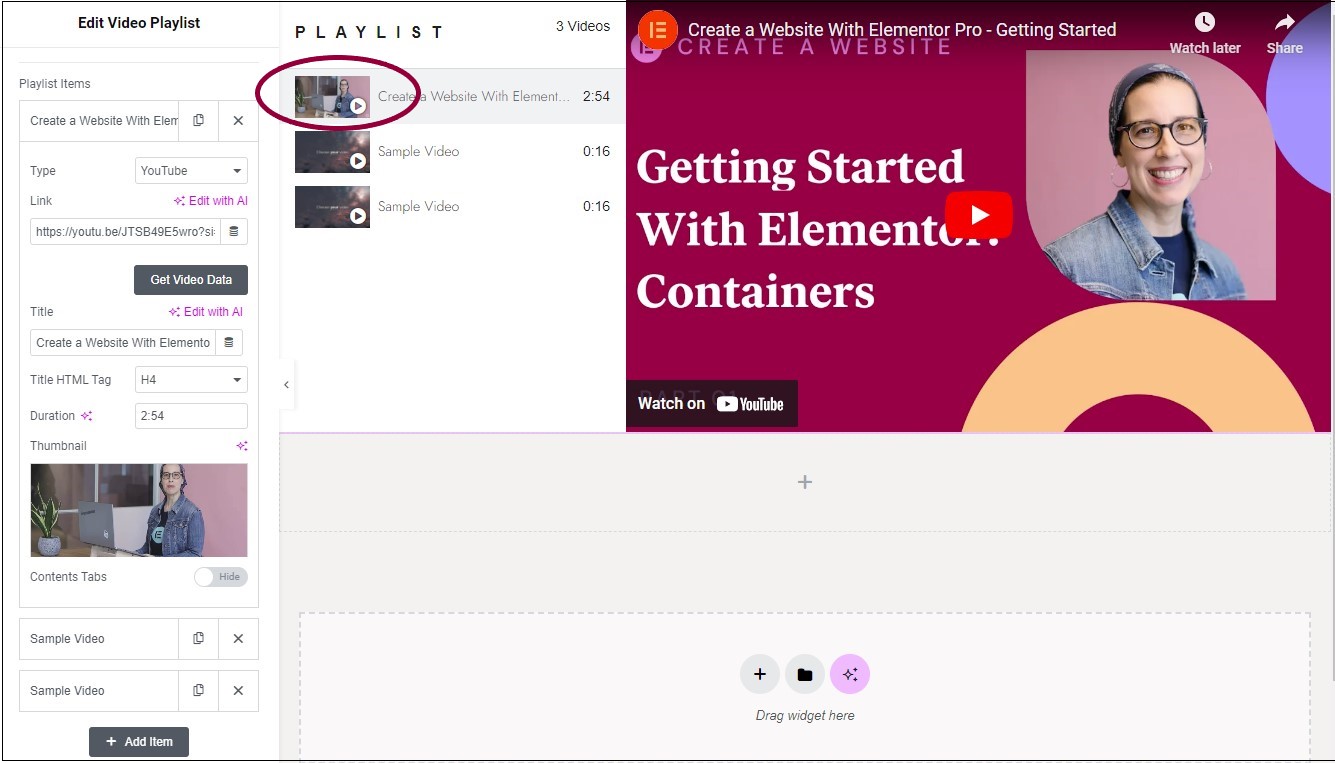
Task: Open the template library folder icon
Action: click(x=805, y=674)
